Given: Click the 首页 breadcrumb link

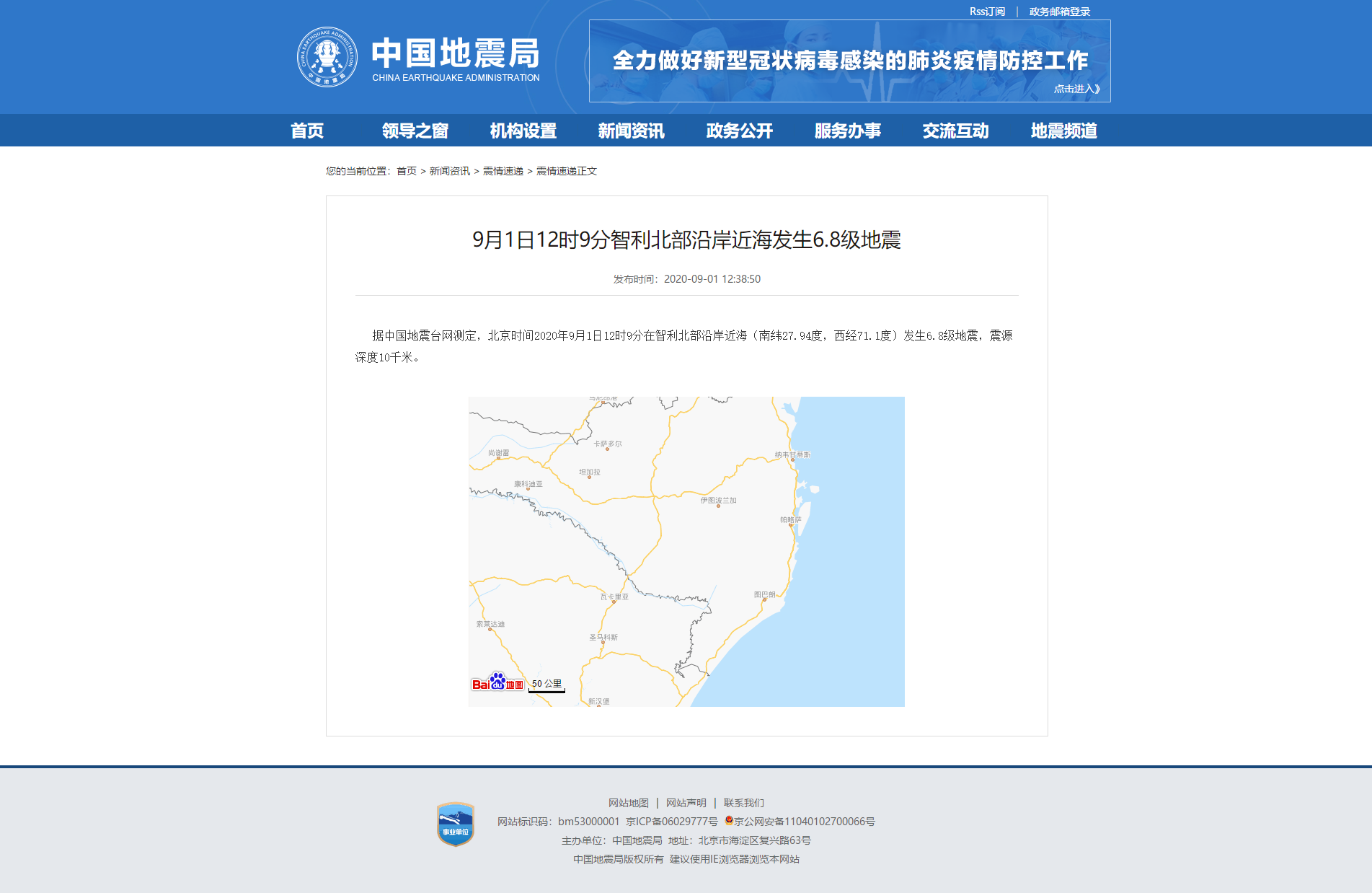Looking at the screenshot, I should tap(406, 172).
